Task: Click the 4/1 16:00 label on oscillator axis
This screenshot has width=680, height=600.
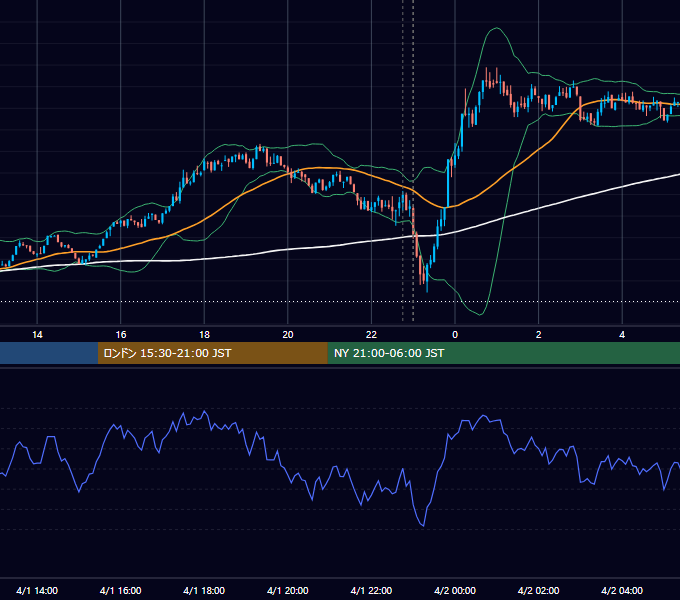Action: pos(121,590)
